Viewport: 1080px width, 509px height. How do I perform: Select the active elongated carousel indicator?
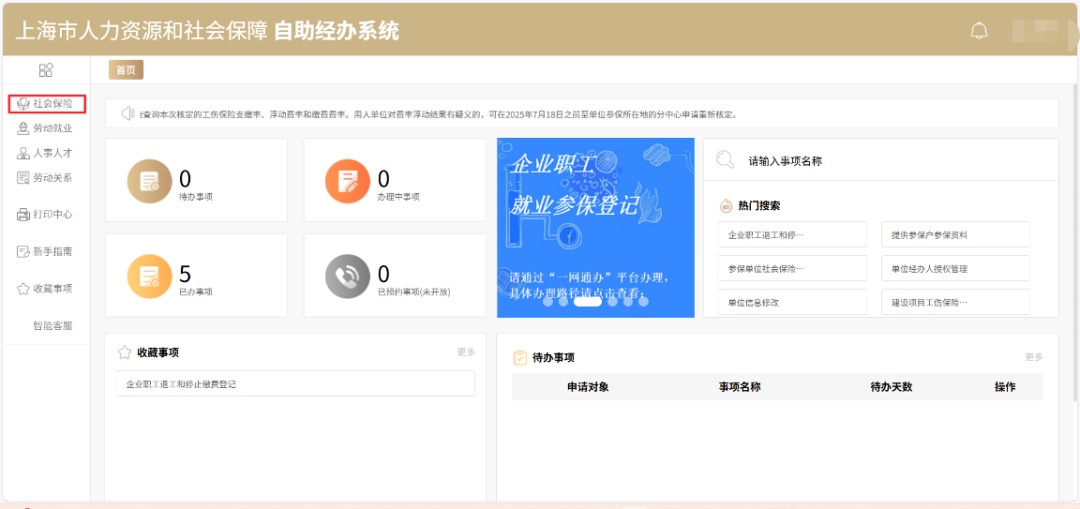pyautogui.click(x=588, y=301)
